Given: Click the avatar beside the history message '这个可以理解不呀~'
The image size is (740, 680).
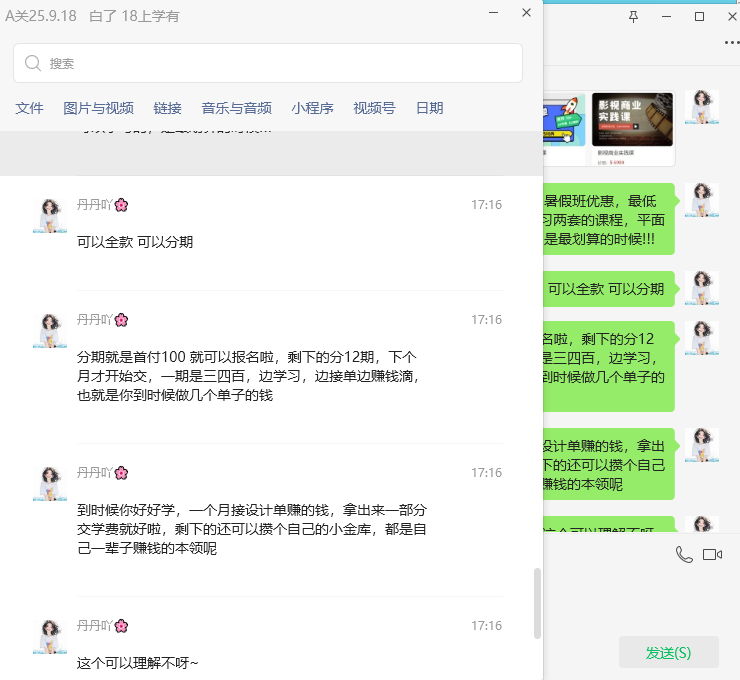Looking at the screenshot, I should [x=49, y=636].
